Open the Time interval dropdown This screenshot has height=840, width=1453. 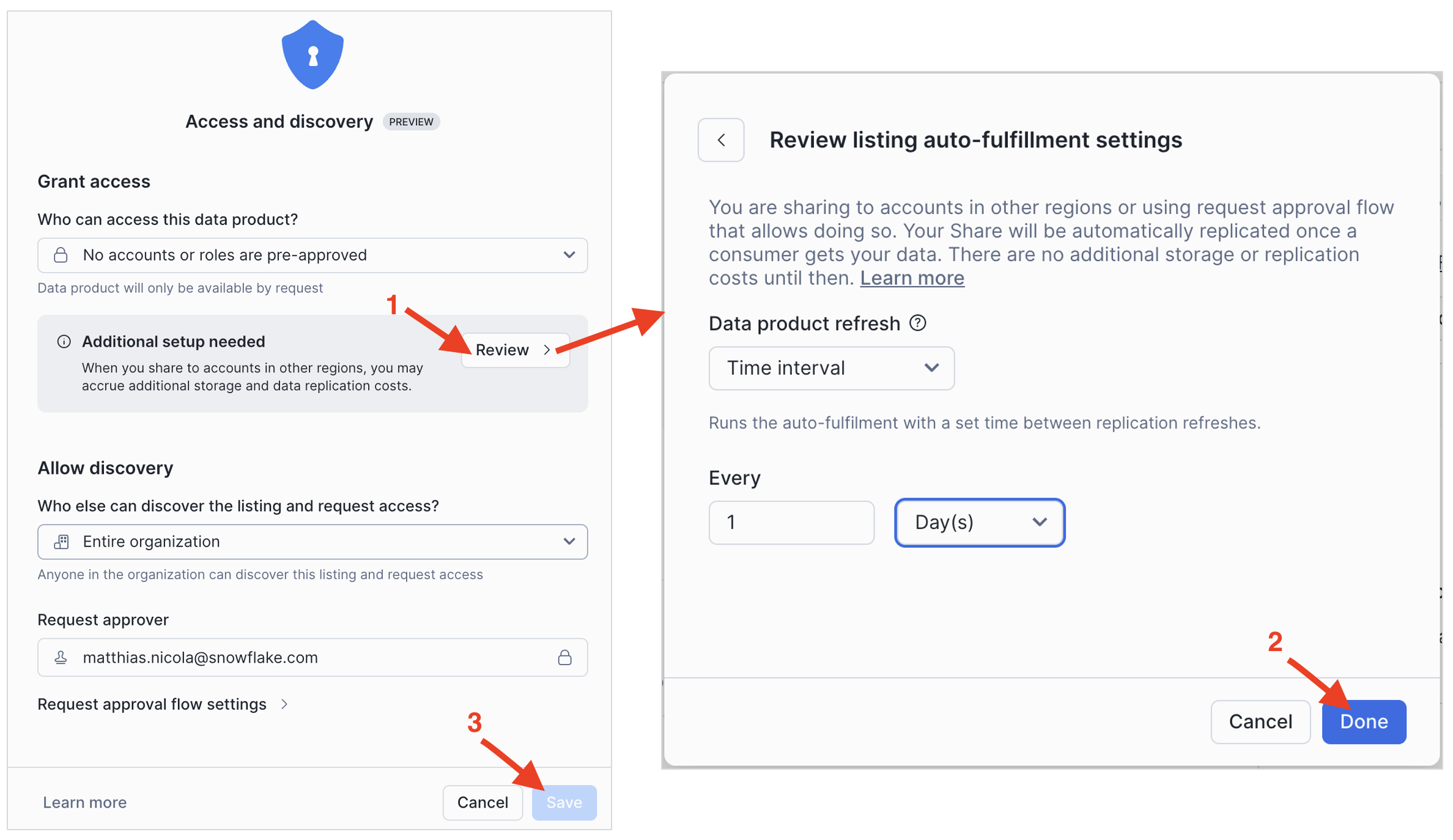[831, 368]
